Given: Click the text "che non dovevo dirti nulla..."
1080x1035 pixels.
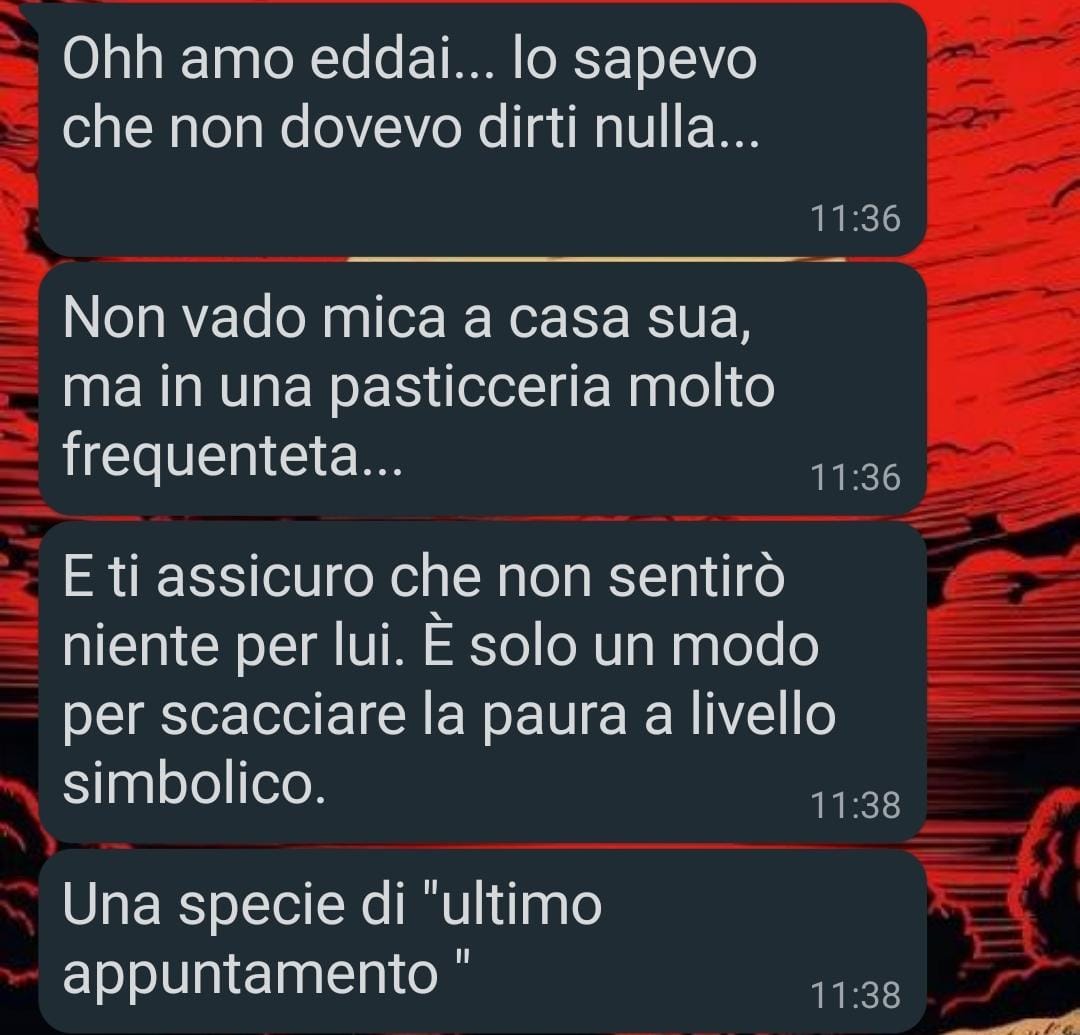Looking at the screenshot, I should tap(411, 128).
